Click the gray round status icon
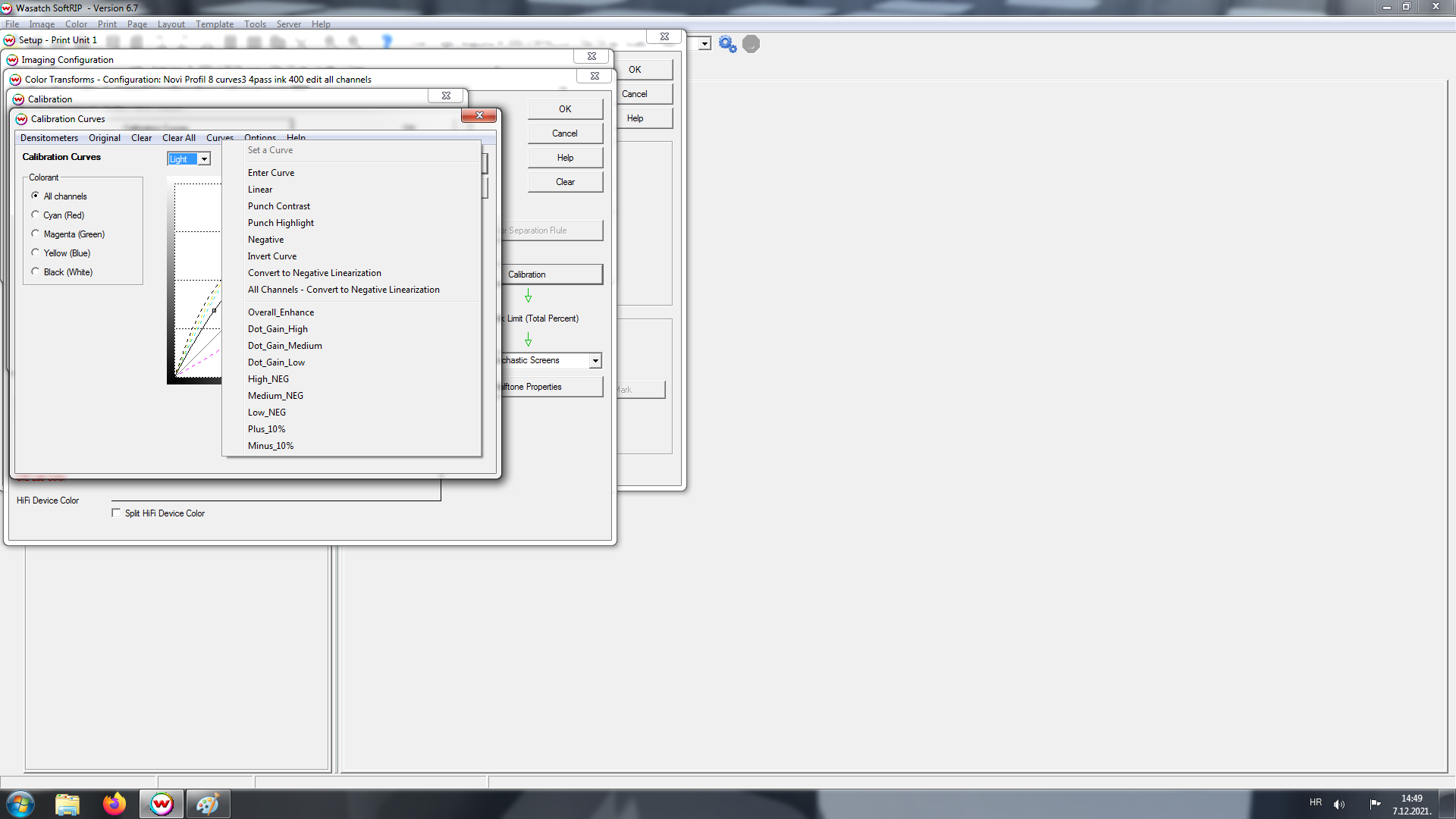The width and height of the screenshot is (1456, 819). (x=751, y=44)
